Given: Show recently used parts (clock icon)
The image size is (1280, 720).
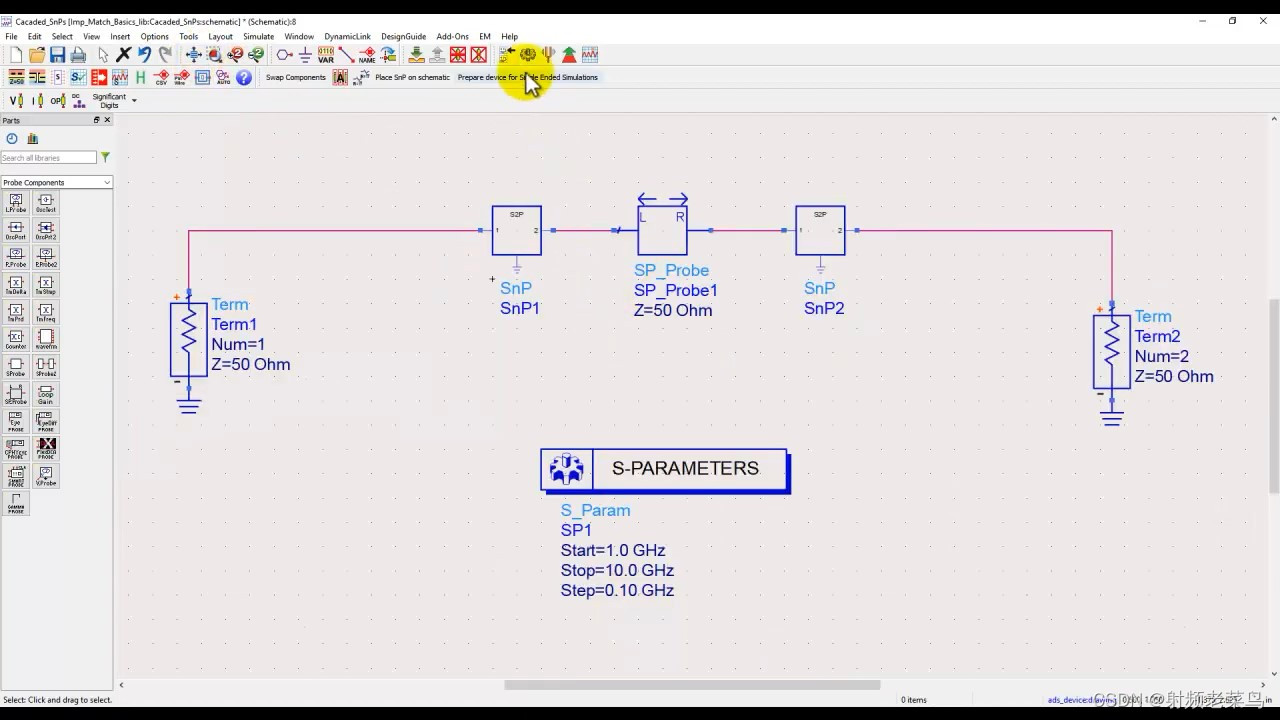Looking at the screenshot, I should click(x=12, y=139).
